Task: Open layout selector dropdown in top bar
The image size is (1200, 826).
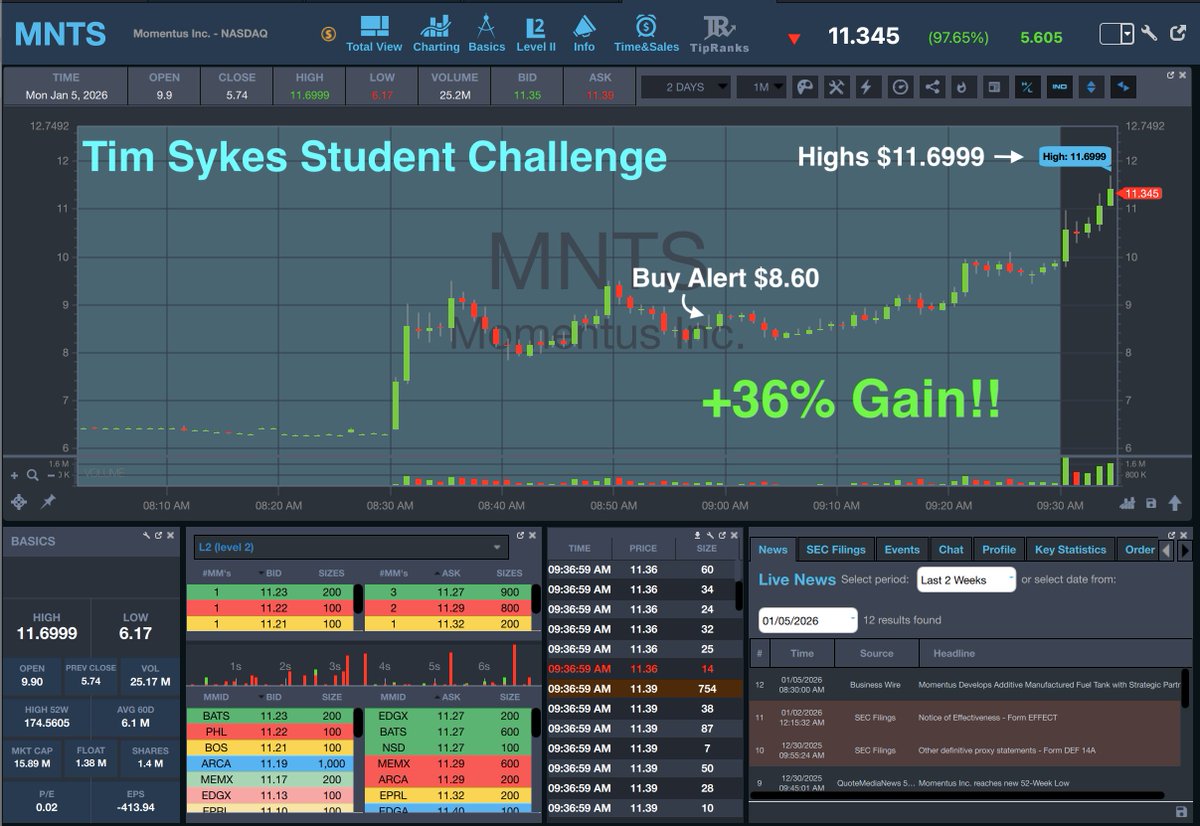Action: (x=1116, y=34)
